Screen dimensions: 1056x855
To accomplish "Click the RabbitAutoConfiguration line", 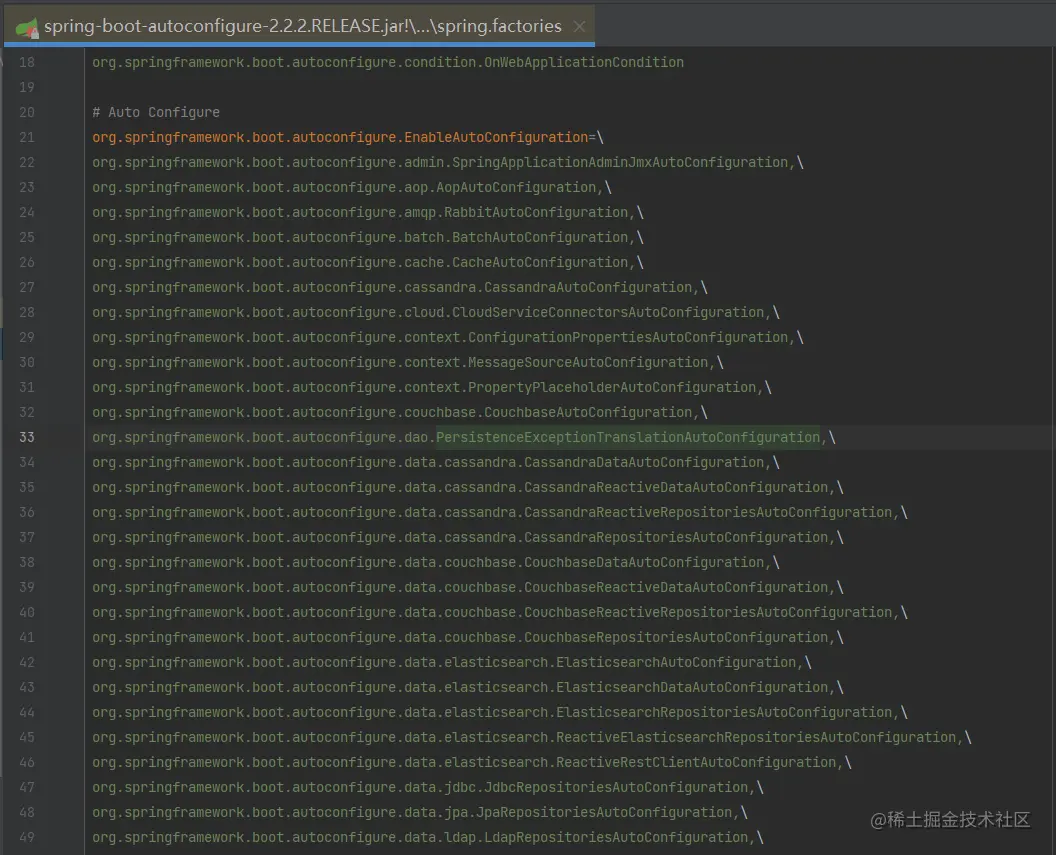I will [x=368, y=212].
